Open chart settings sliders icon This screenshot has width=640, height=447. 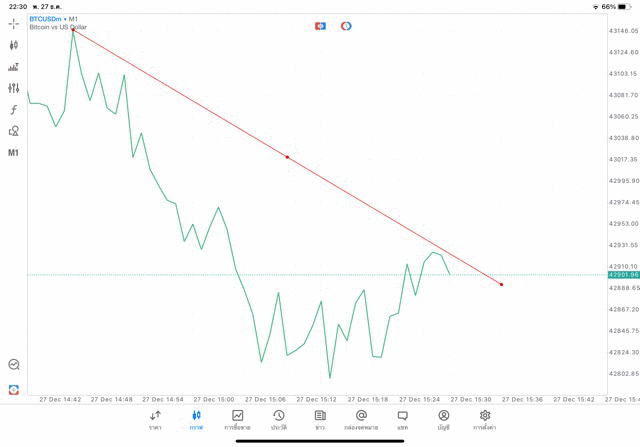click(x=13, y=88)
